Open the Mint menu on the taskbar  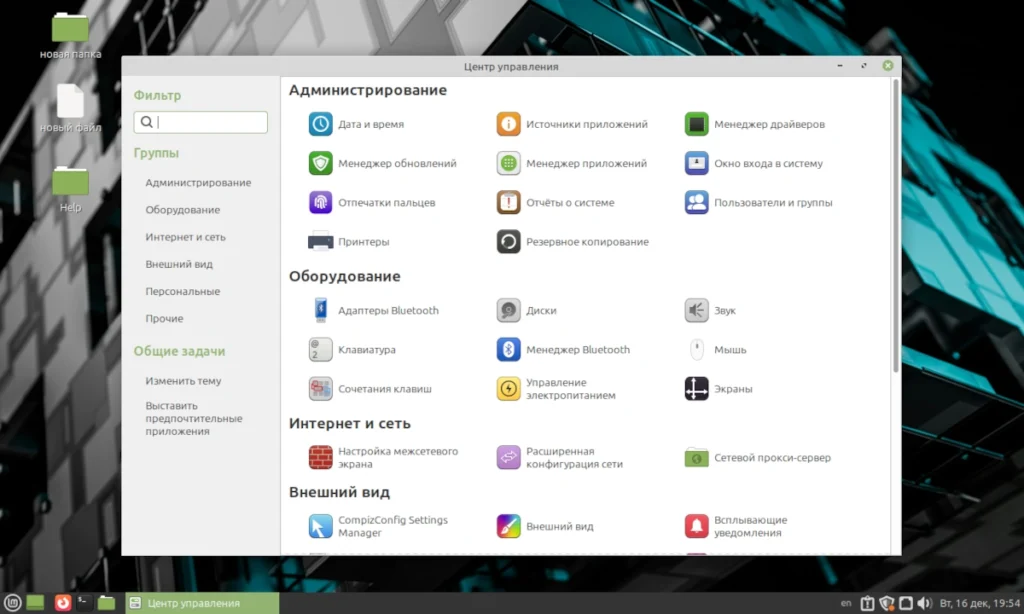coord(12,603)
